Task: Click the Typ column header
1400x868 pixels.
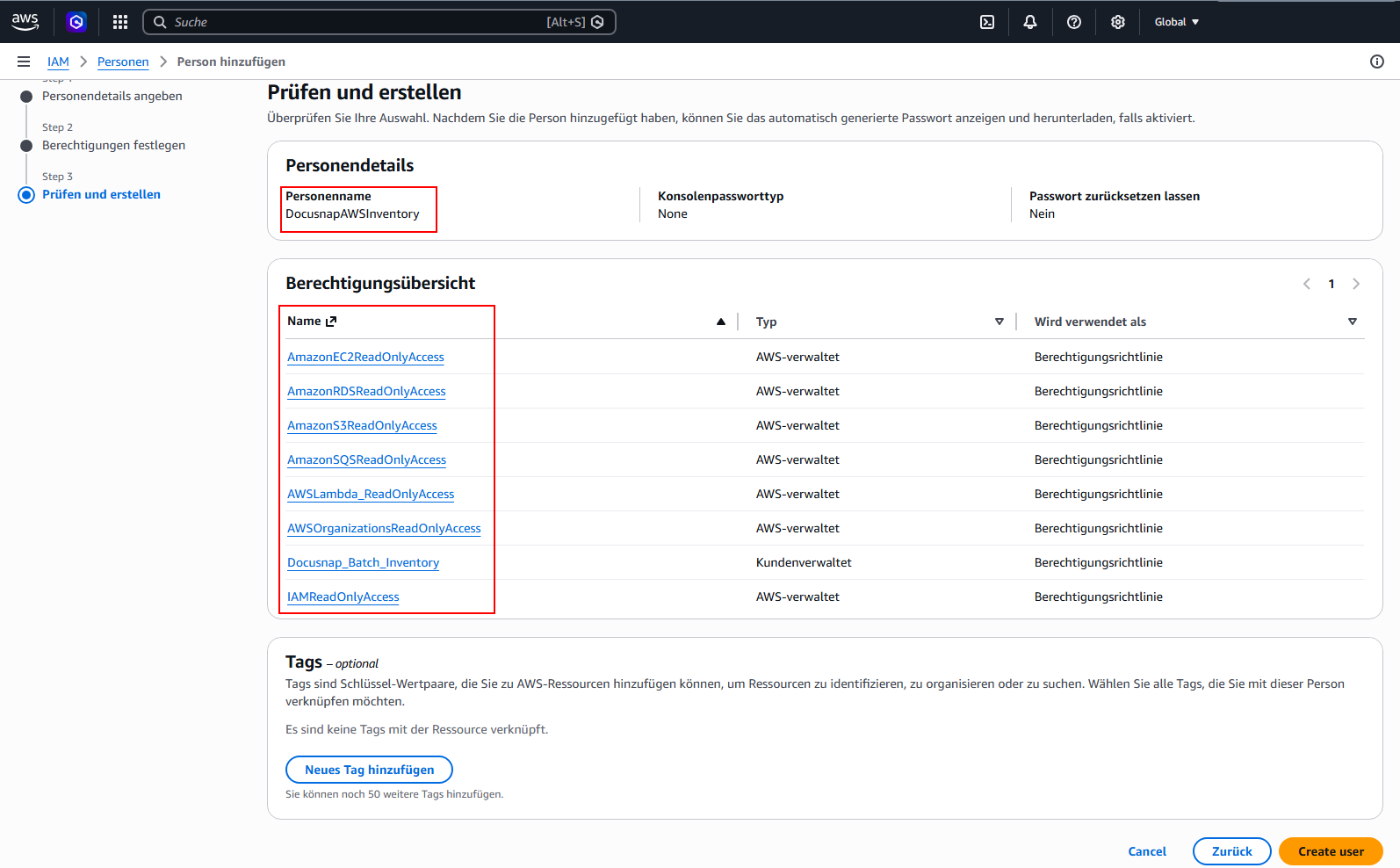Action: pyautogui.click(x=766, y=322)
